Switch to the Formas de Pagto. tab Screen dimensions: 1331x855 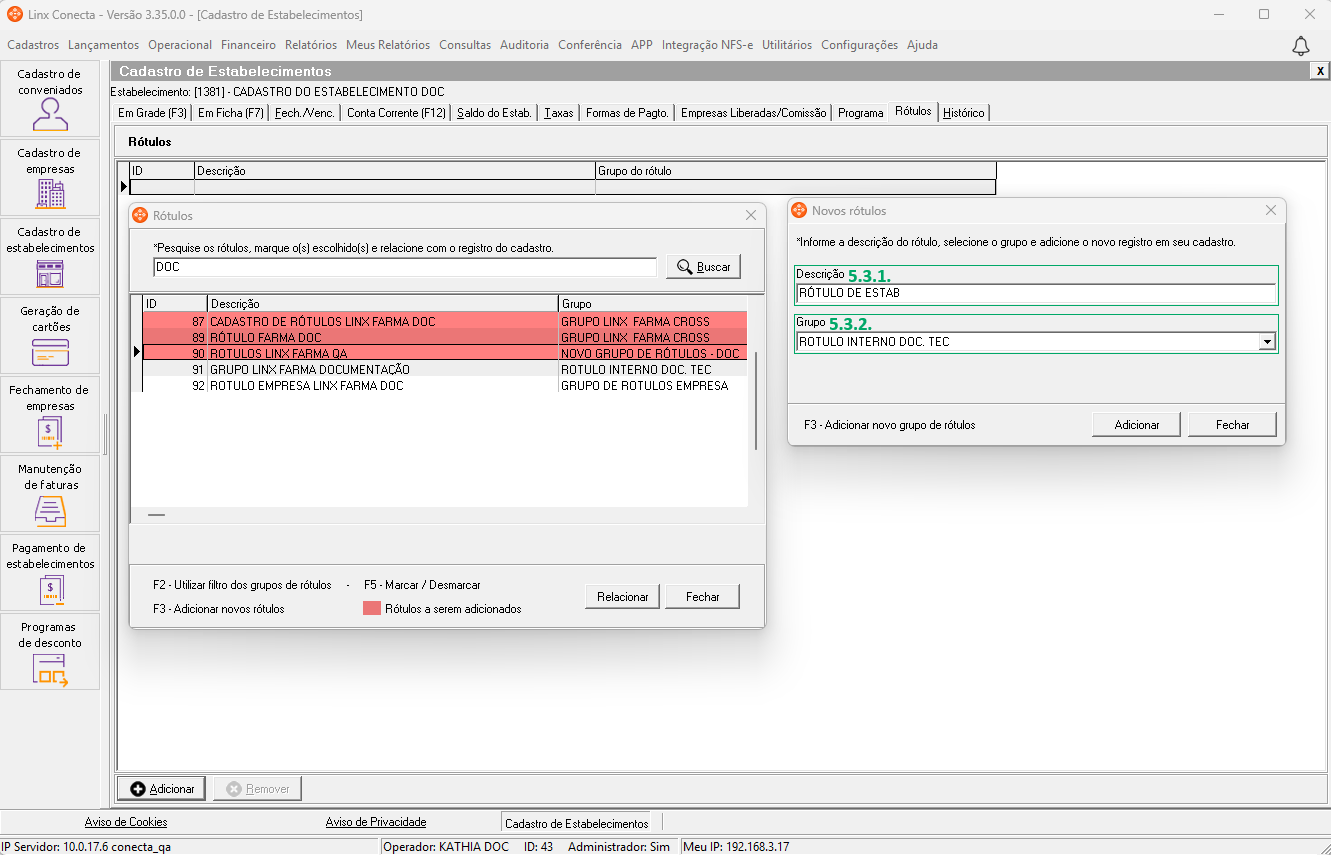pyautogui.click(x=627, y=113)
